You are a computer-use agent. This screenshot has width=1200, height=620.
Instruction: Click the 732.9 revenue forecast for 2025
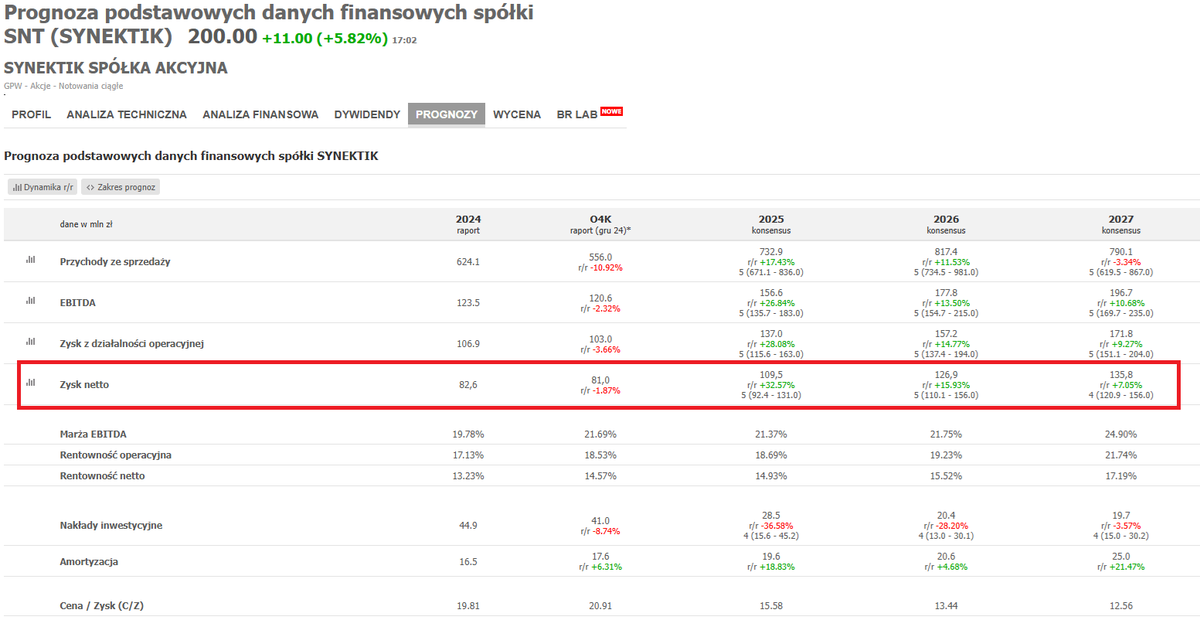tap(771, 252)
